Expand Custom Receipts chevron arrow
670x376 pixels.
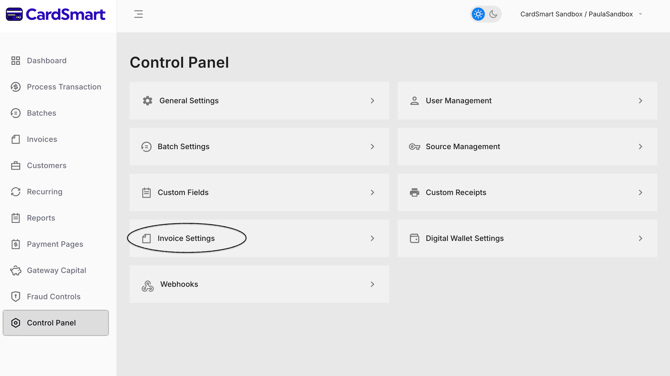pyautogui.click(x=640, y=193)
